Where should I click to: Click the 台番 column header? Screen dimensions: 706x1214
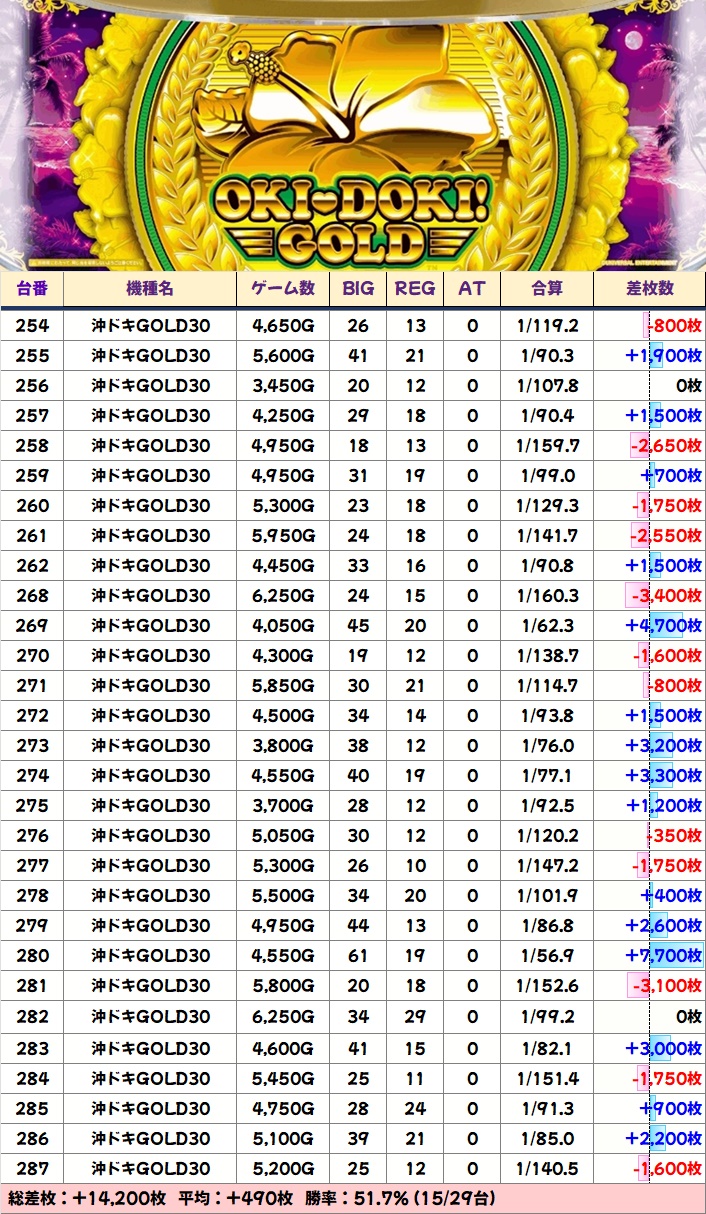pos(32,288)
